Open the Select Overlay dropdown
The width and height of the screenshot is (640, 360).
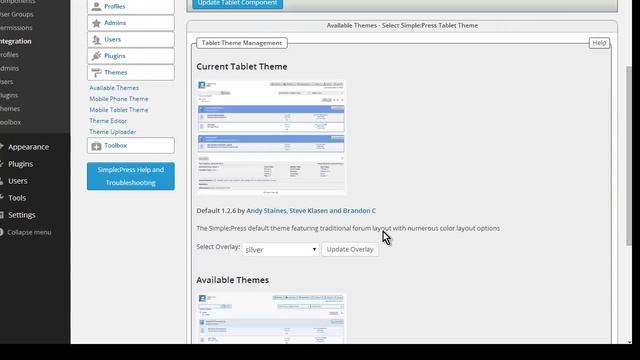pyautogui.click(x=280, y=249)
